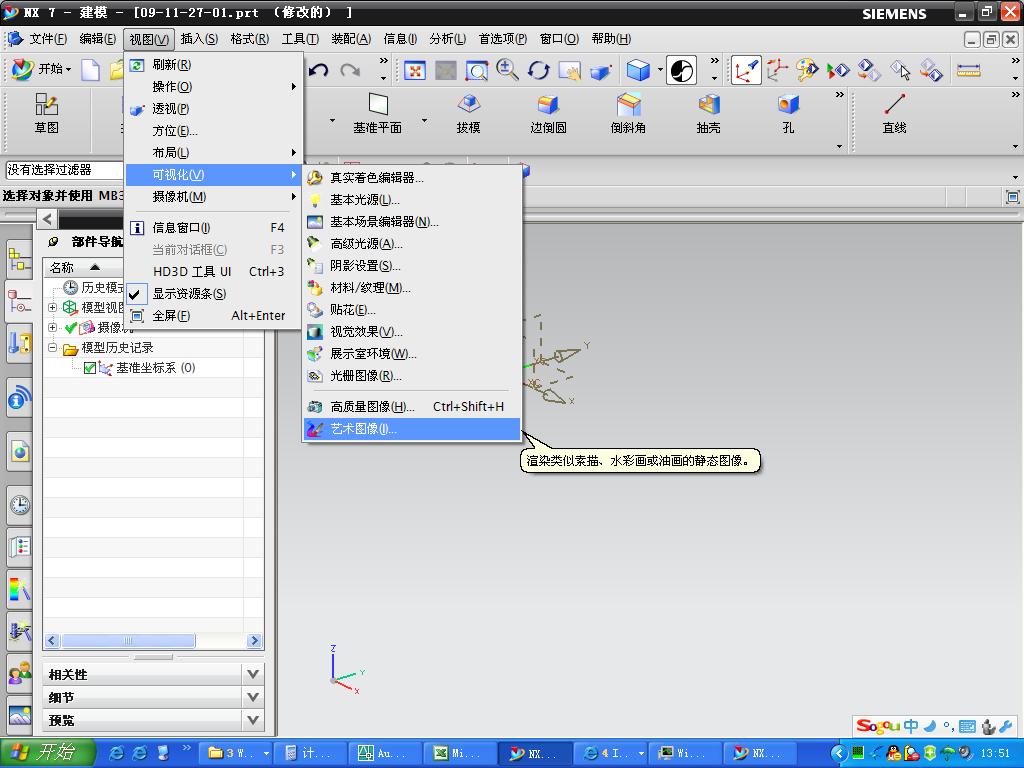The height and width of the screenshot is (768, 1024).
Task: Click the shaded cube rendering style icon
Action: (x=638, y=70)
